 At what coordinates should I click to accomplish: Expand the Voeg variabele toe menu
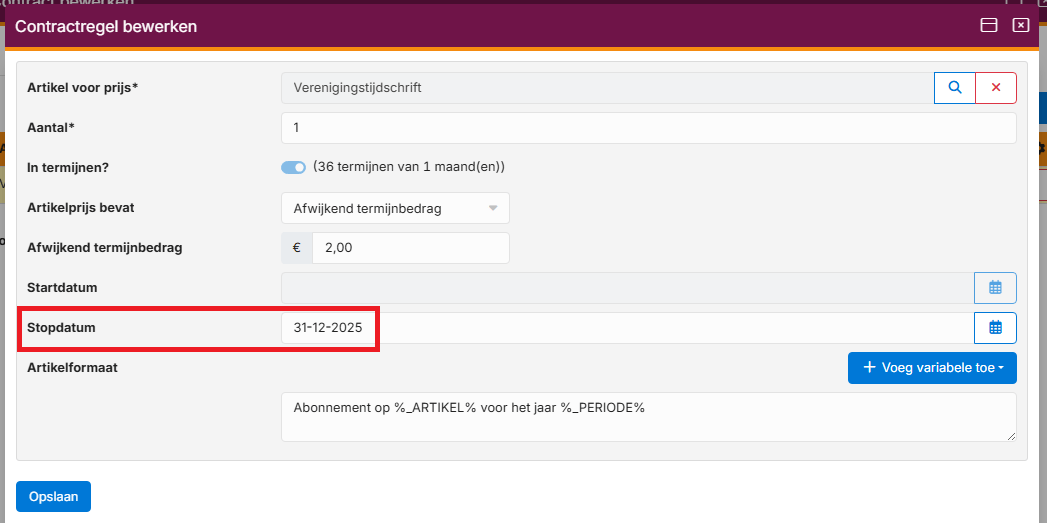point(932,368)
